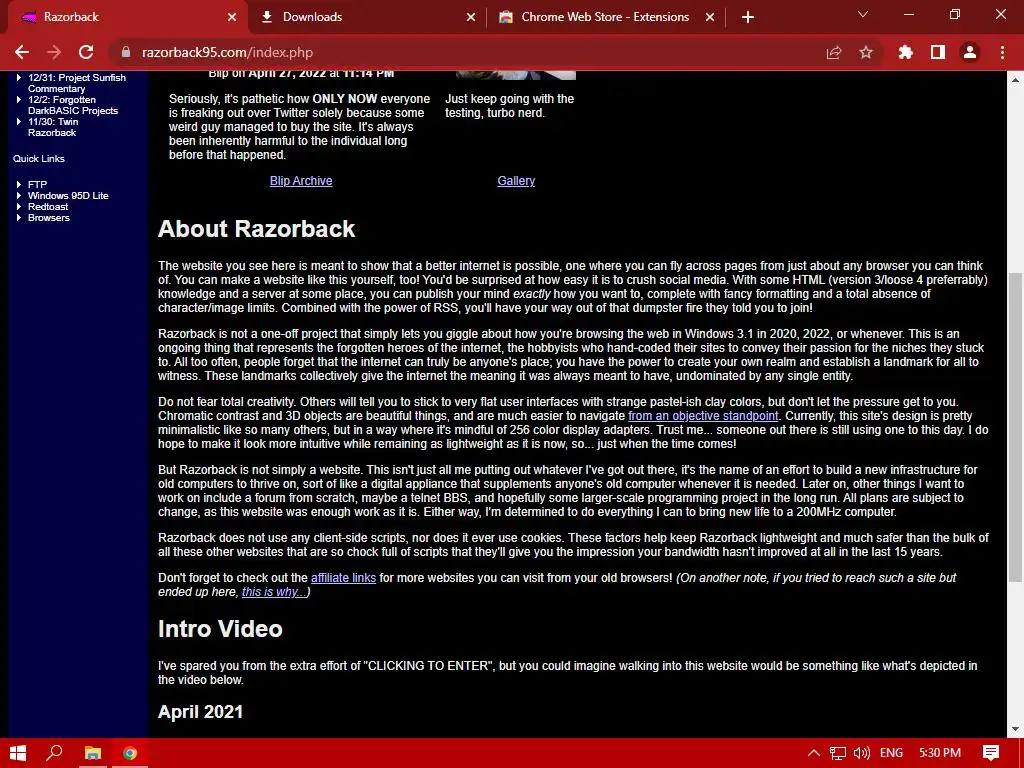
Task: Open the Gallery link
Action: coord(516,181)
